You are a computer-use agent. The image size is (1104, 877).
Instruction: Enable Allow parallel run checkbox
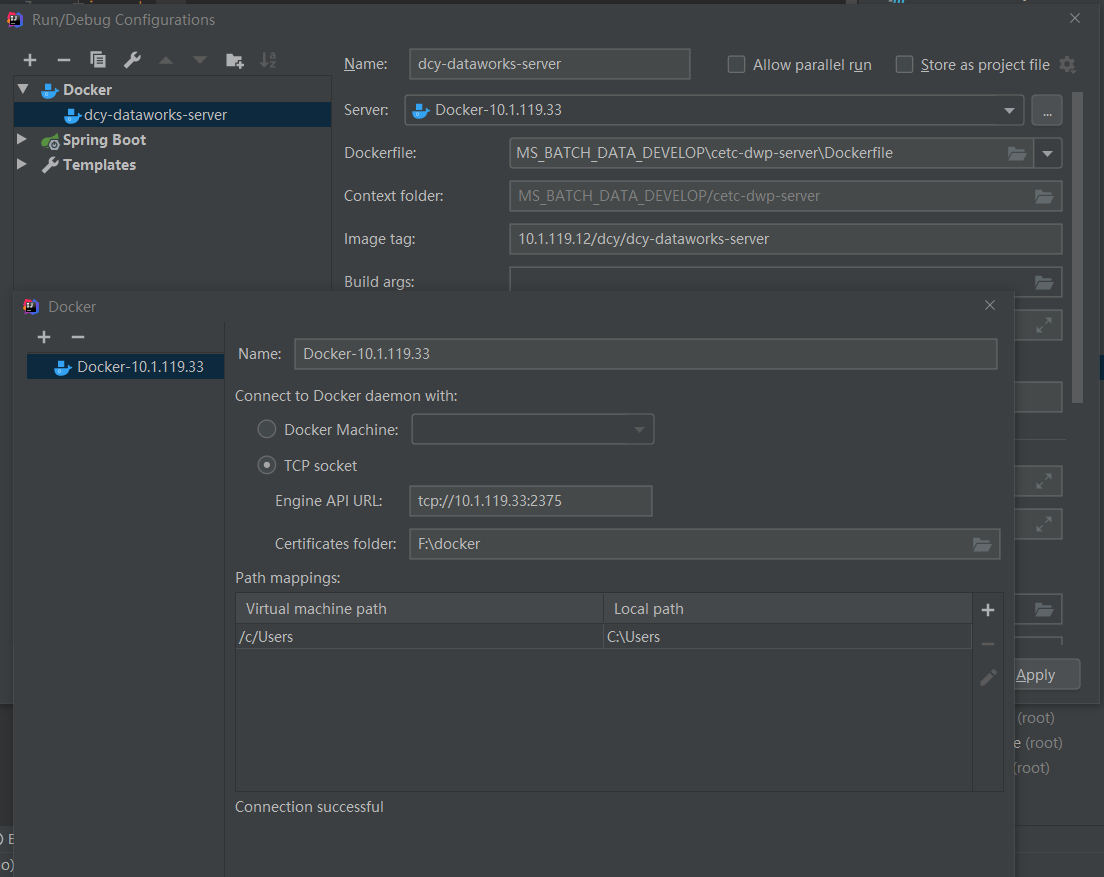point(736,65)
